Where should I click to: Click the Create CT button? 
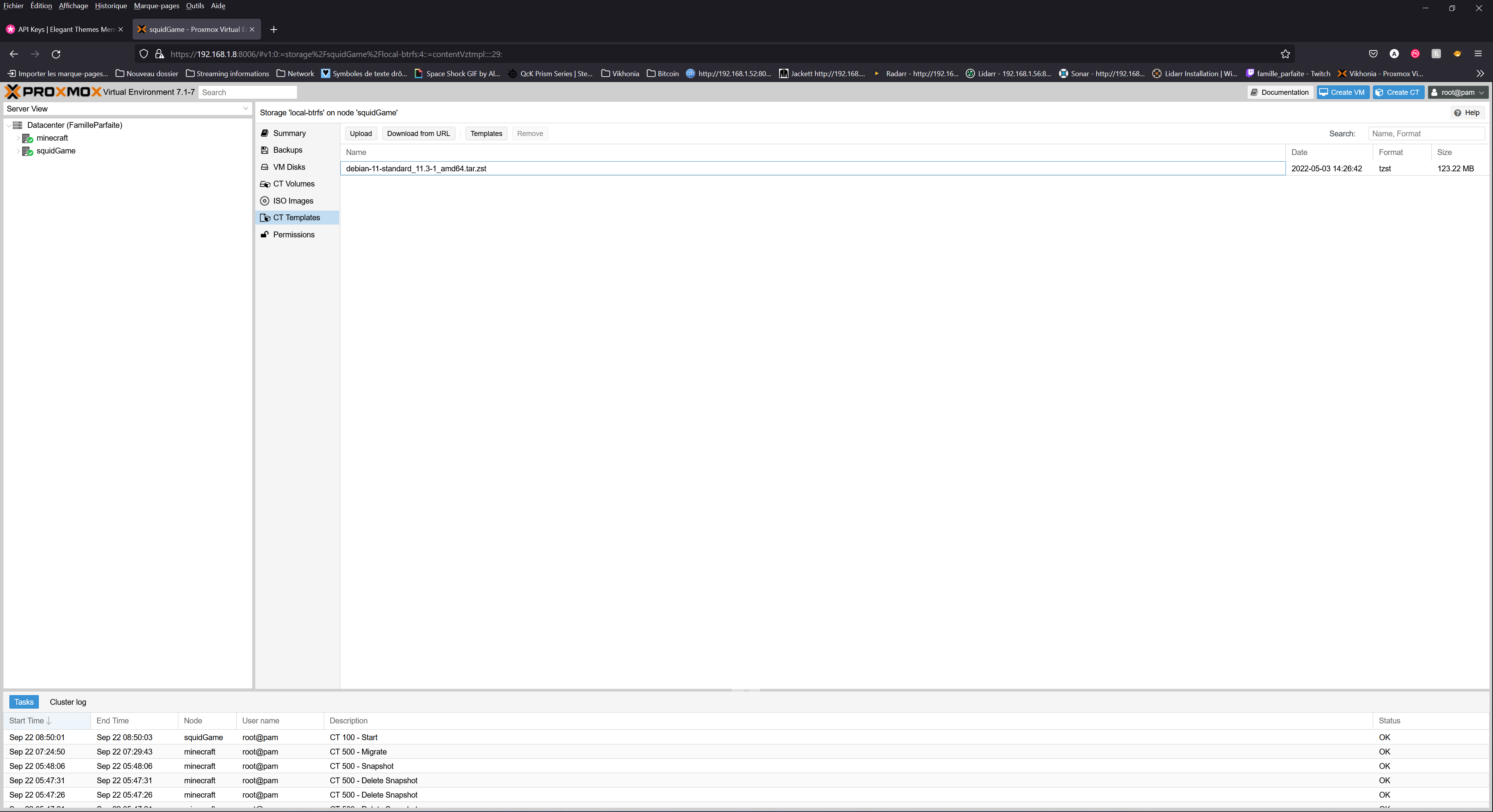point(1398,92)
